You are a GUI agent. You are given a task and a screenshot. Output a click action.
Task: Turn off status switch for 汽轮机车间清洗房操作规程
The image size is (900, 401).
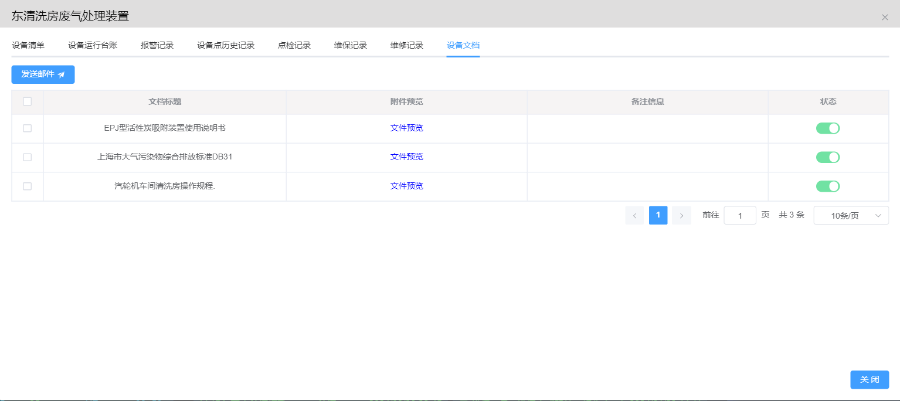click(827, 186)
